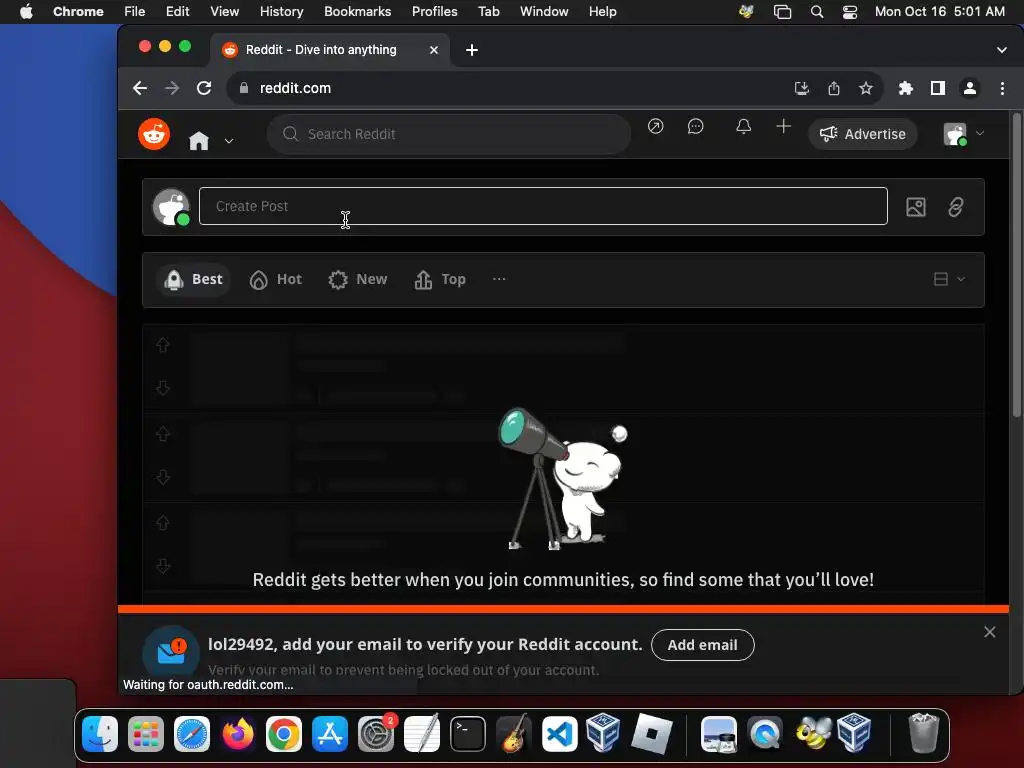
Task: Sort feed by Hot
Action: point(276,280)
